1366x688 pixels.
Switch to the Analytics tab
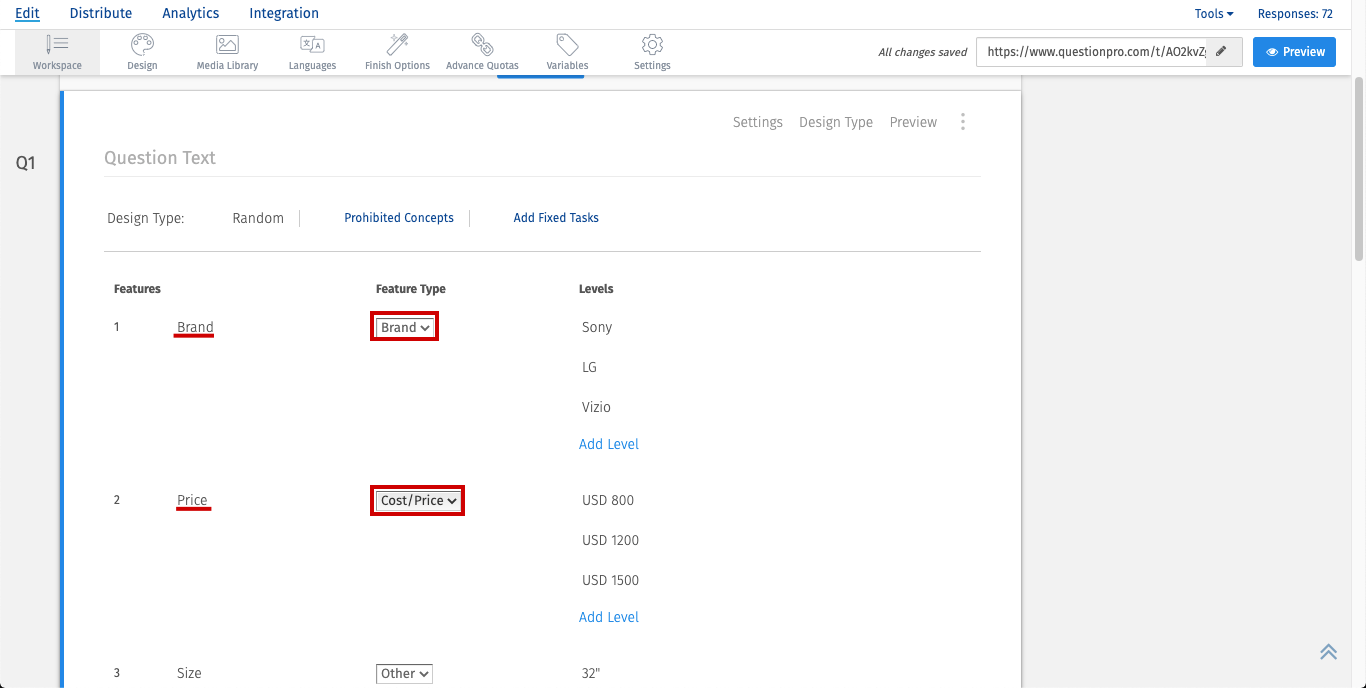191,13
